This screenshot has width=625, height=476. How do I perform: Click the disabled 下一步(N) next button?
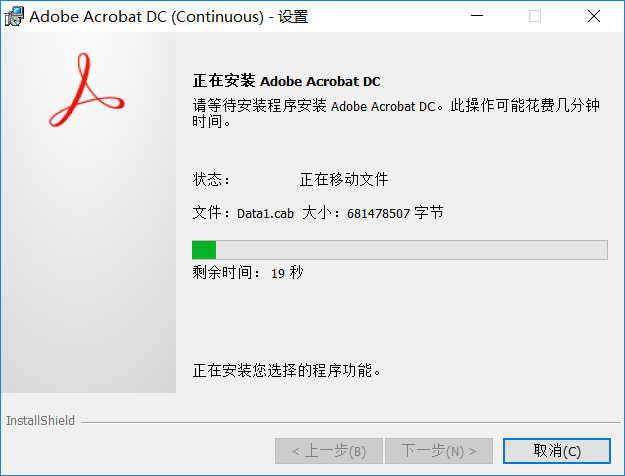(x=439, y=451)
